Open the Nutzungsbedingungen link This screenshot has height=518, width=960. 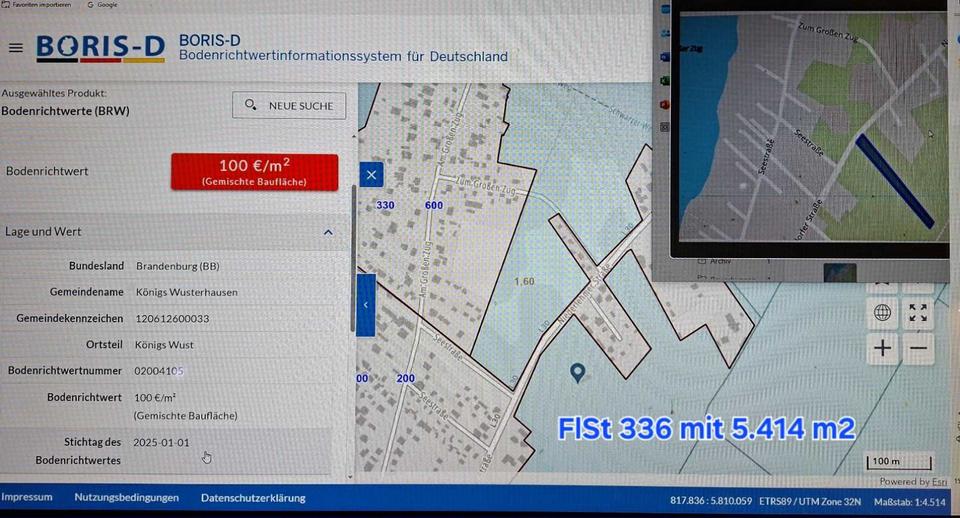click(126, 498)
